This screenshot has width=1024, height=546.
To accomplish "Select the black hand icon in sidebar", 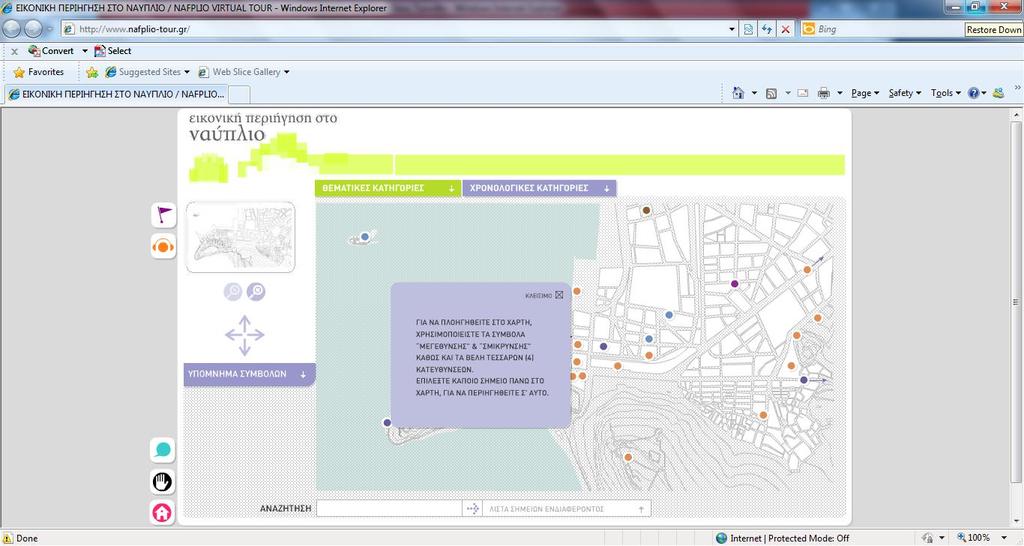I will [163, 482].
